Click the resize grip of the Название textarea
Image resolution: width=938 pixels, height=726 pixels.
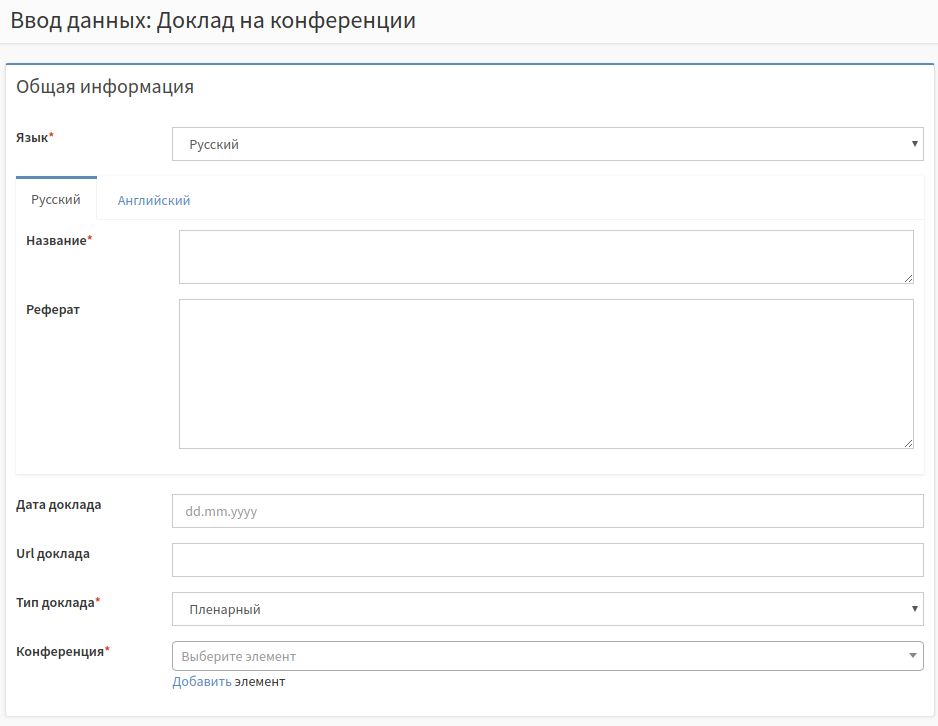[910, 278]
